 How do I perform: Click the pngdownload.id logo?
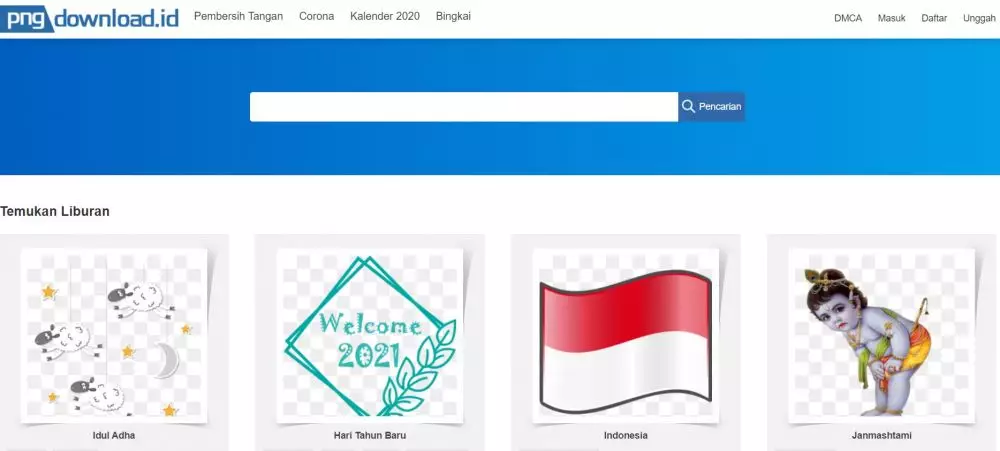(x=89, y=18)
